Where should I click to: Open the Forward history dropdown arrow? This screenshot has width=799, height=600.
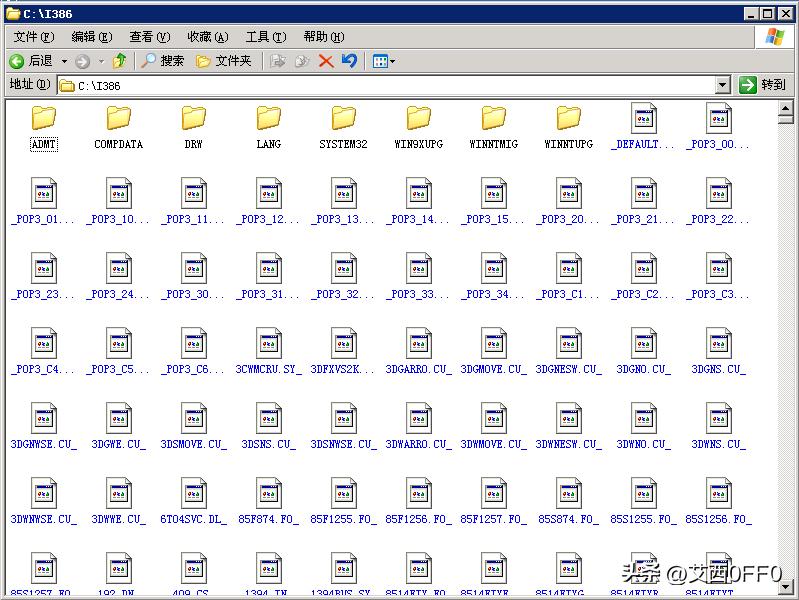(x=101, y=62)
